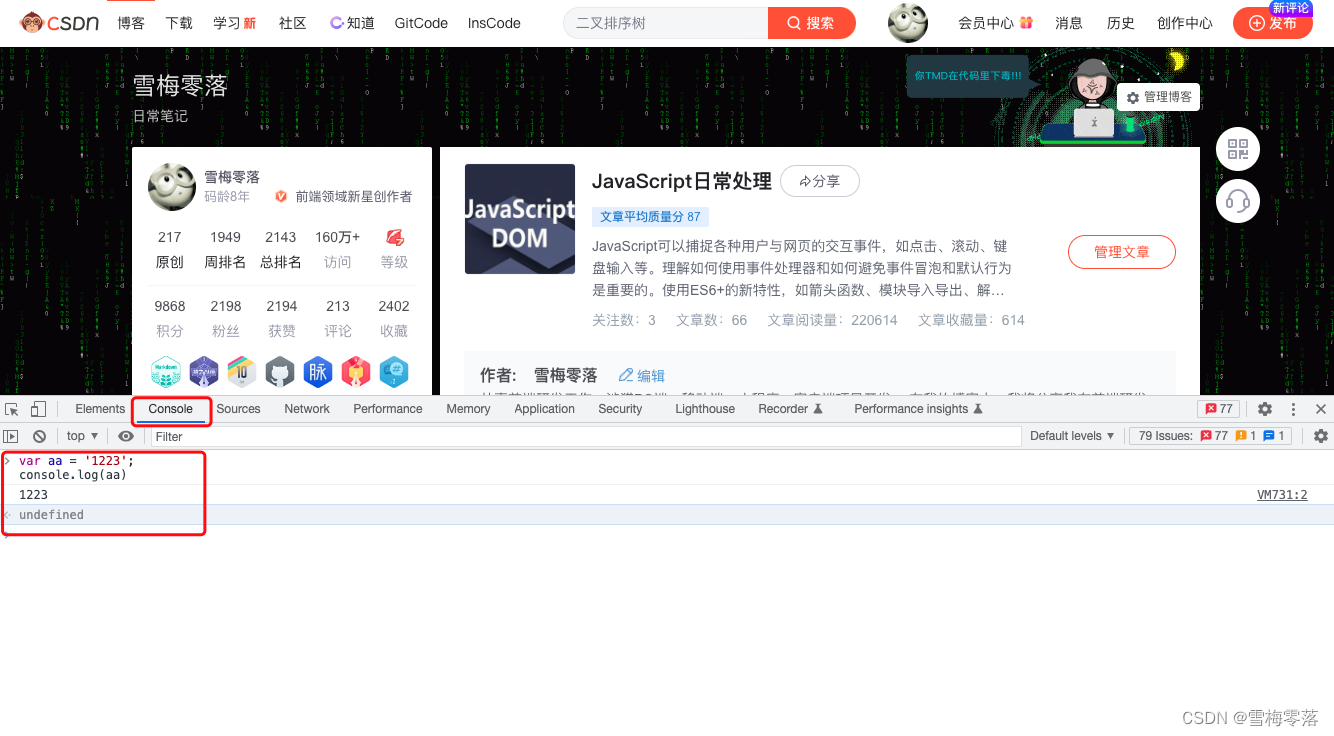The image size is (1334, 736).
Task: Open 消息 messages link
Action: click(x=1069, y=23)
